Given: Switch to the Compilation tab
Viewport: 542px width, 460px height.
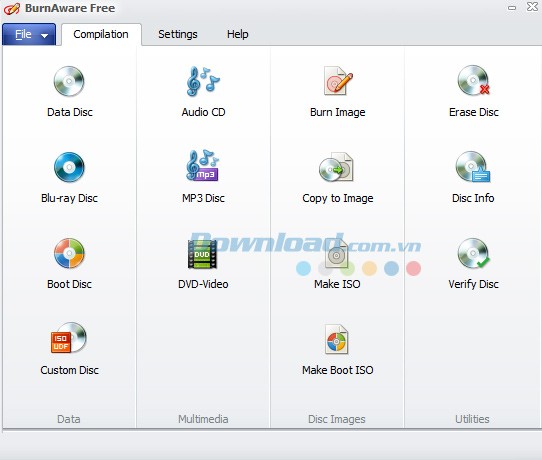Looking at the screenshot, I should pos(101,34).
